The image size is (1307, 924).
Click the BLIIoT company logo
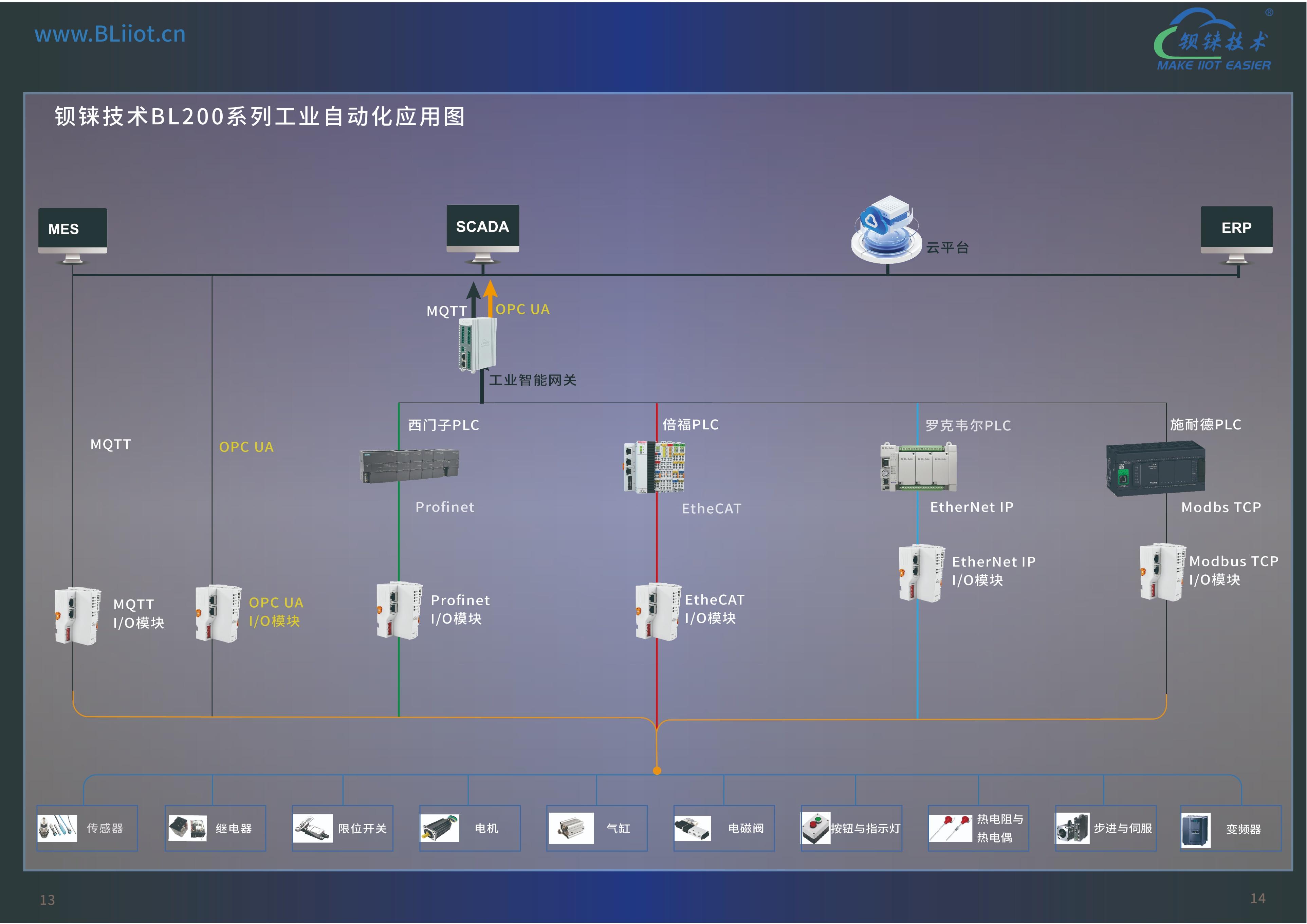(1214, 39)
